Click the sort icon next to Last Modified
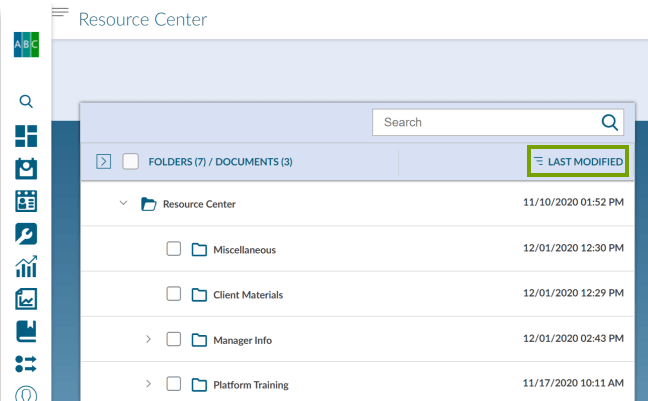The height and width of the screenshot is (401, 648). click(538, 161)
